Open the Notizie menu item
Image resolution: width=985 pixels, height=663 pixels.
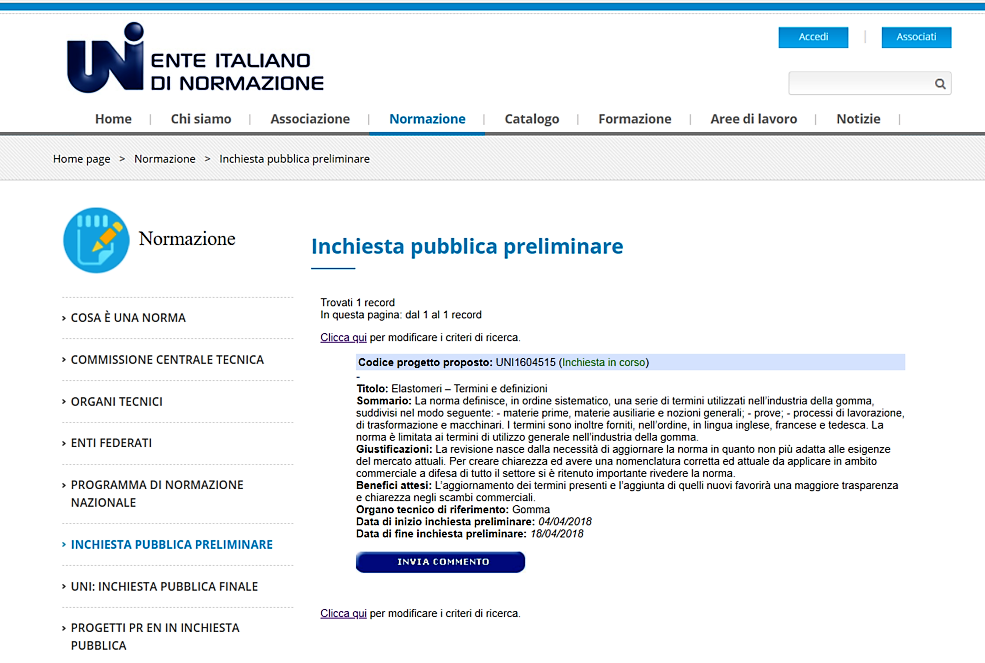pyautogui.click(x=858, y=119)
